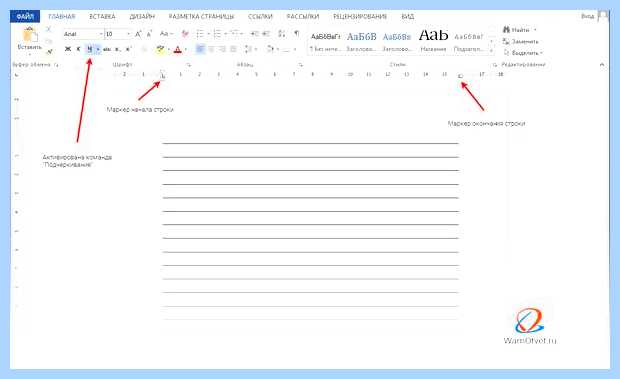Toggle superscript x² formatting

click(x=128, y=49)
